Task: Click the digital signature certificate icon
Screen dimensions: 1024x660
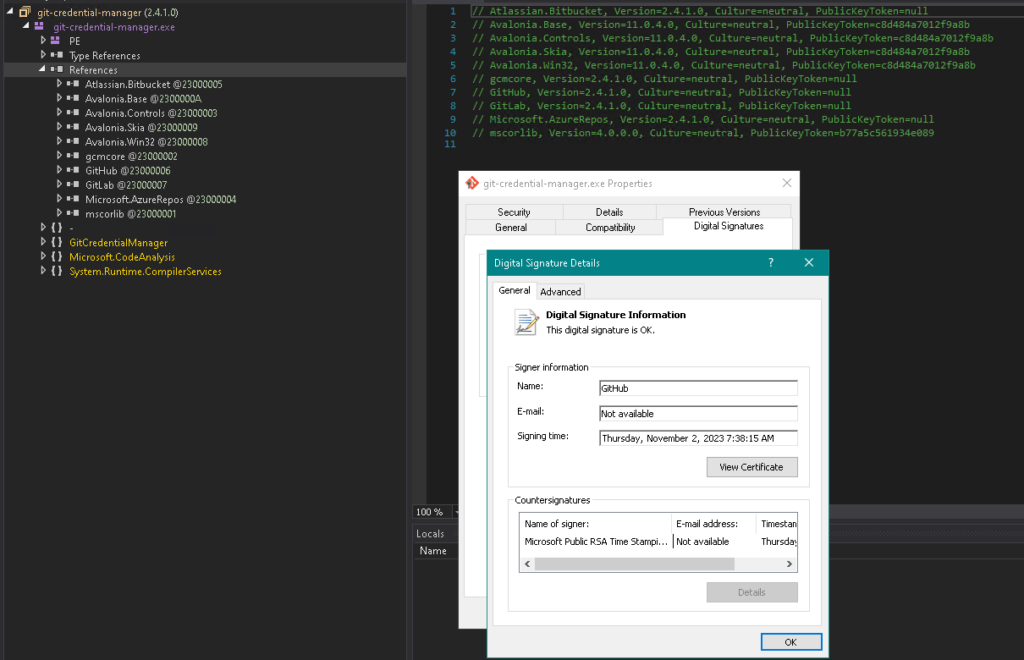Action: click(x=526, y=321)
